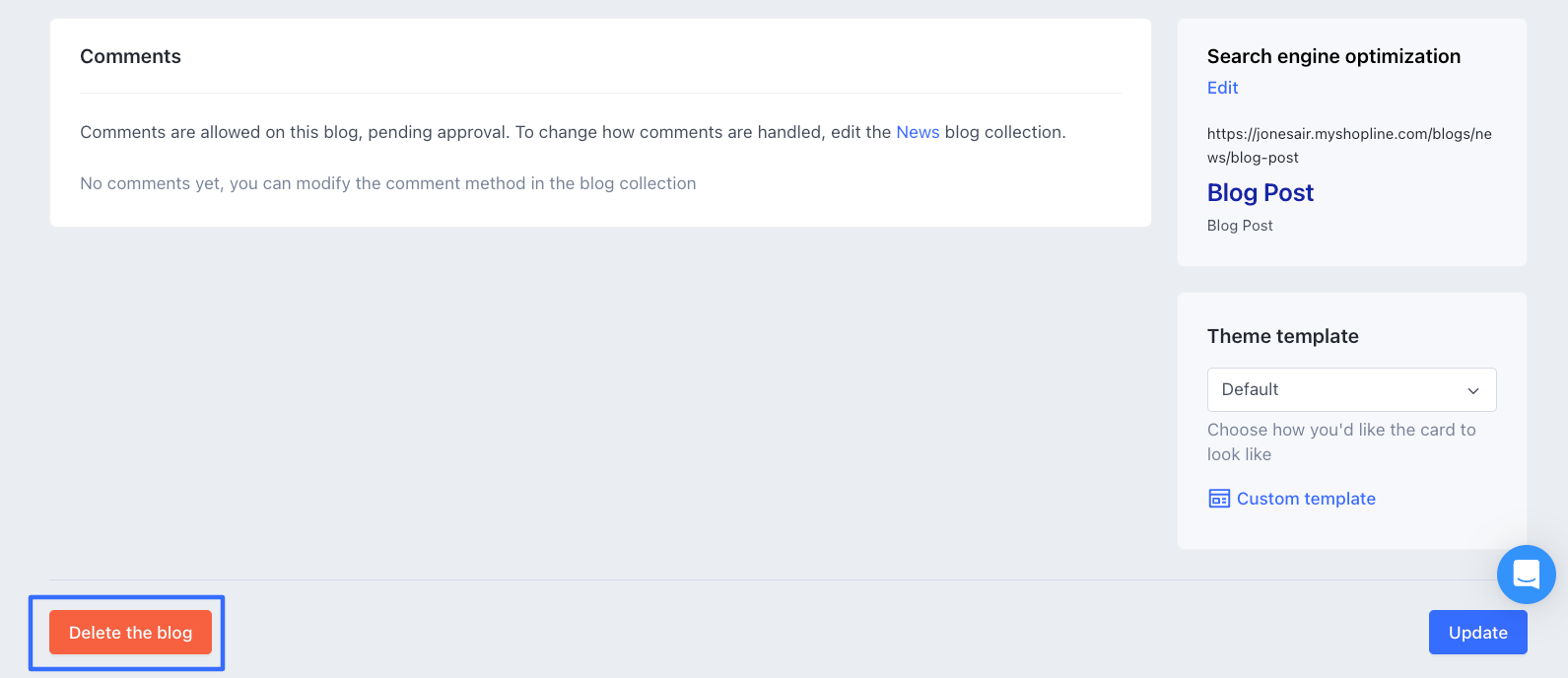This screenshot has height=678, width=1568.
Task: Click the blue Update button
Action: pos(1477,633)
